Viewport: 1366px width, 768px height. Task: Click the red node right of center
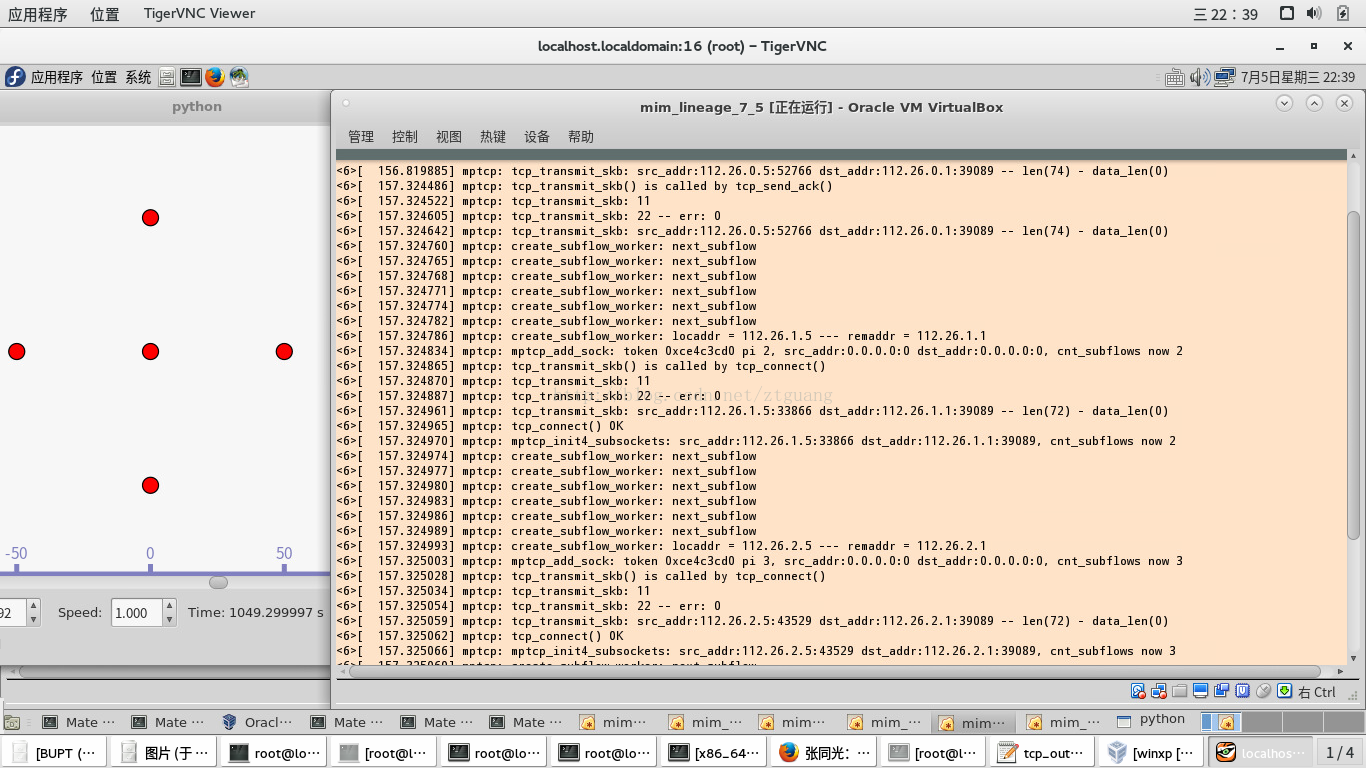click(284, 352)
